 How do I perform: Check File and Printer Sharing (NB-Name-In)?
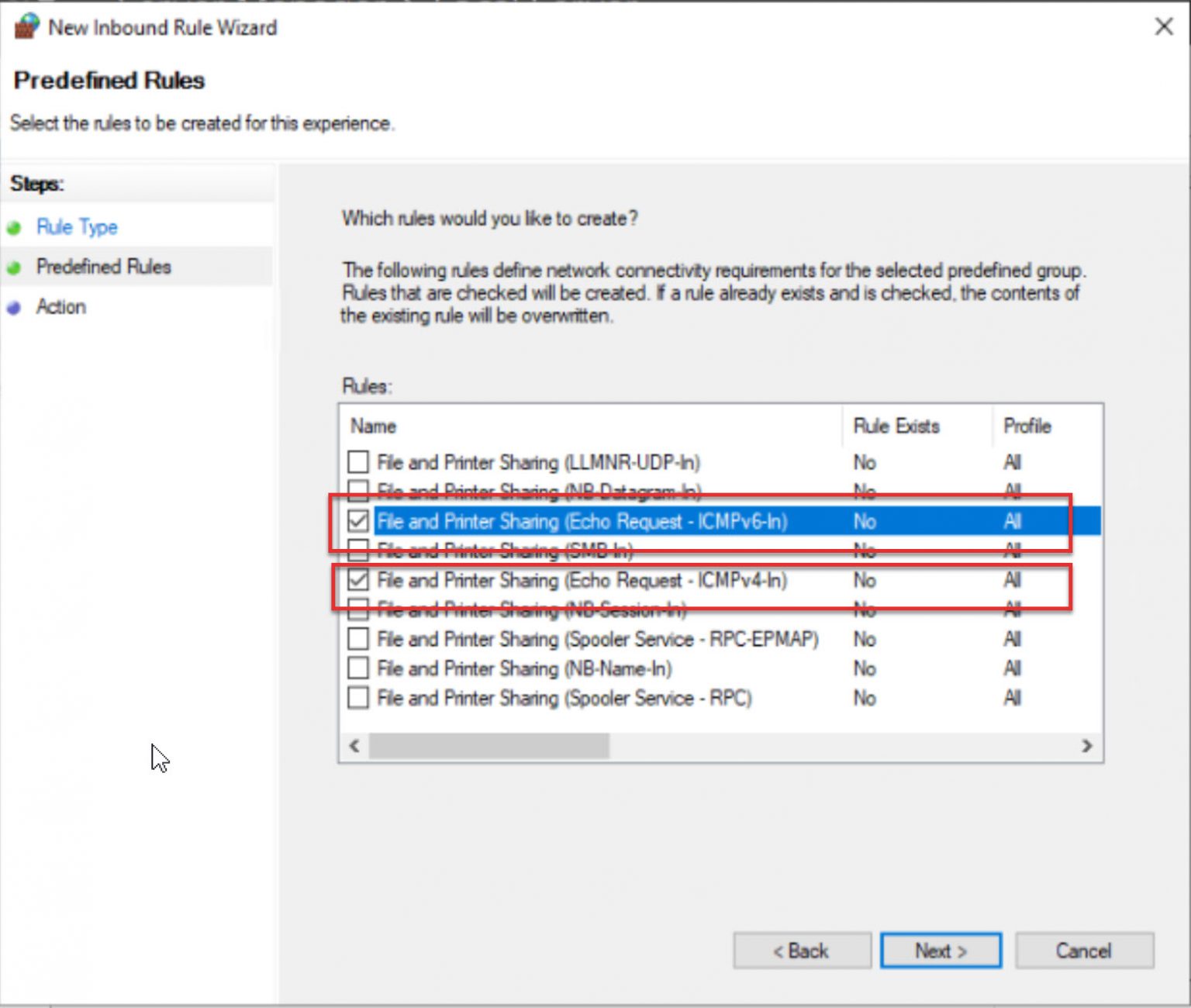(x=358, y=668)
